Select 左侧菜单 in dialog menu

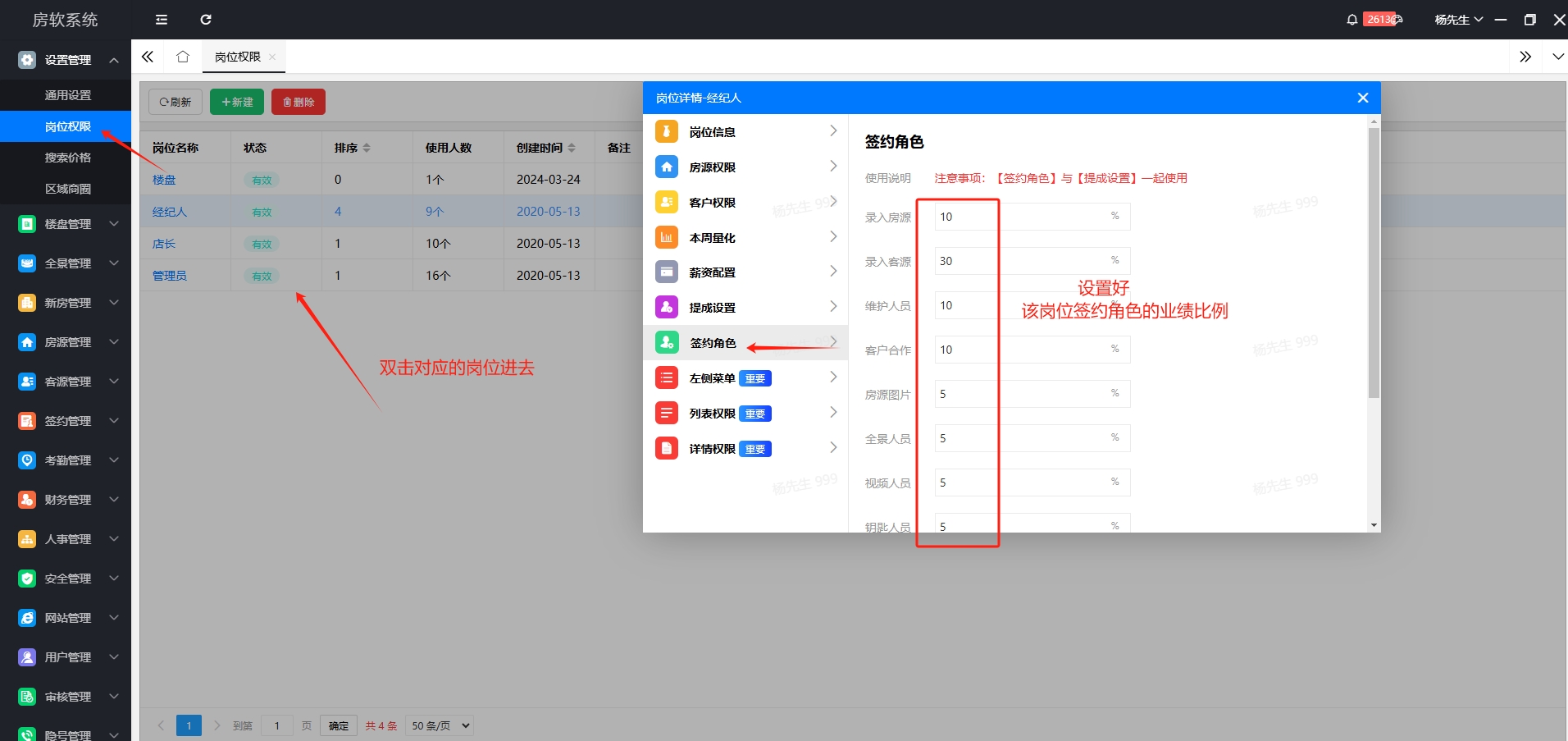pos(712,378)
